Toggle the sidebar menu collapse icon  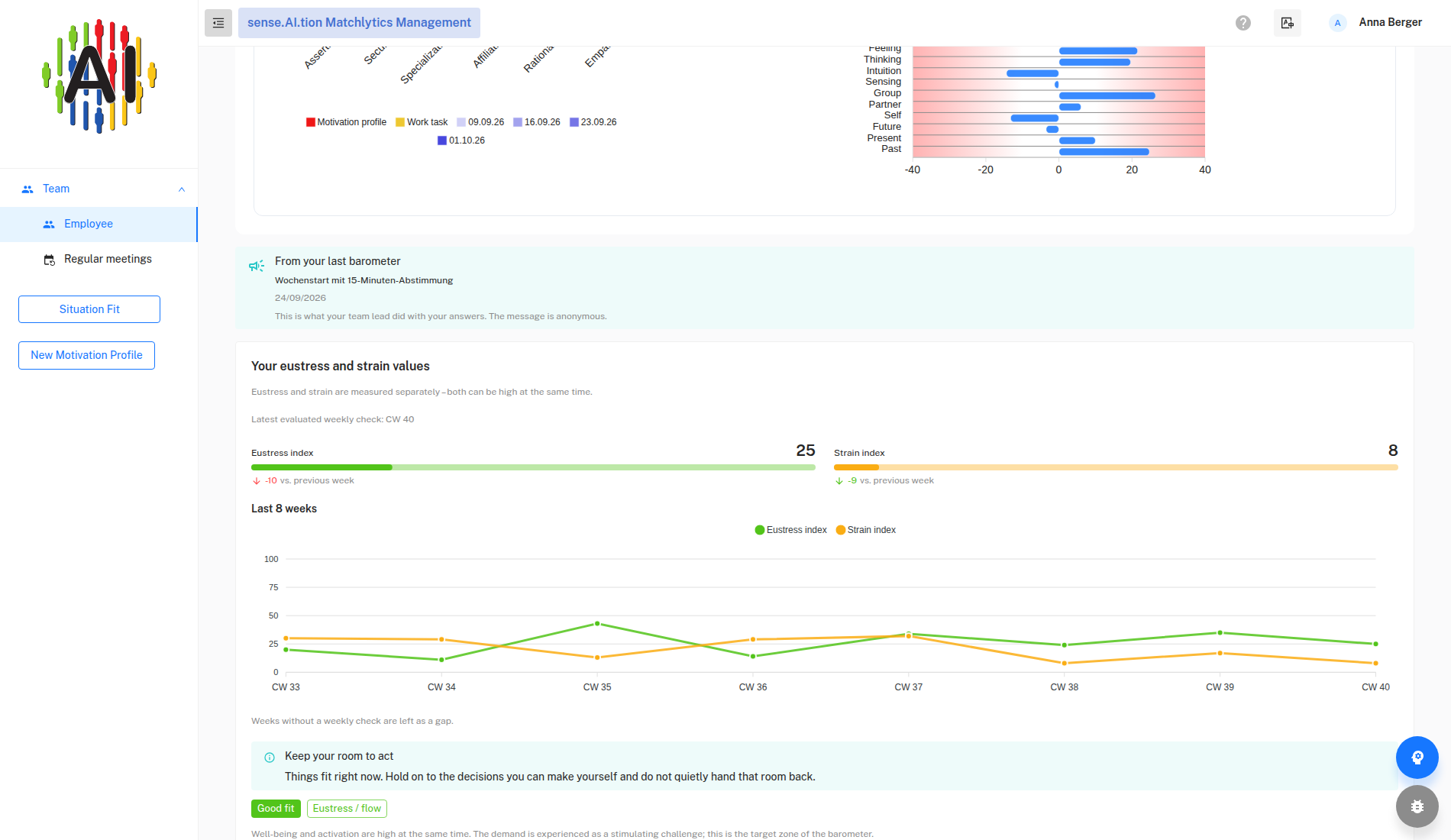click(x=218, y=23)
